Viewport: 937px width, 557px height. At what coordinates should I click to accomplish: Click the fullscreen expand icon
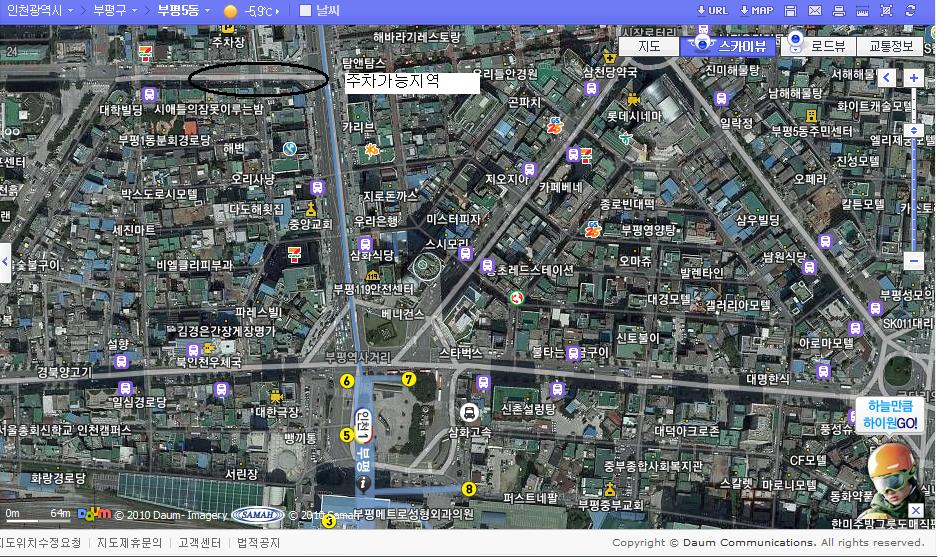point(885,10)
